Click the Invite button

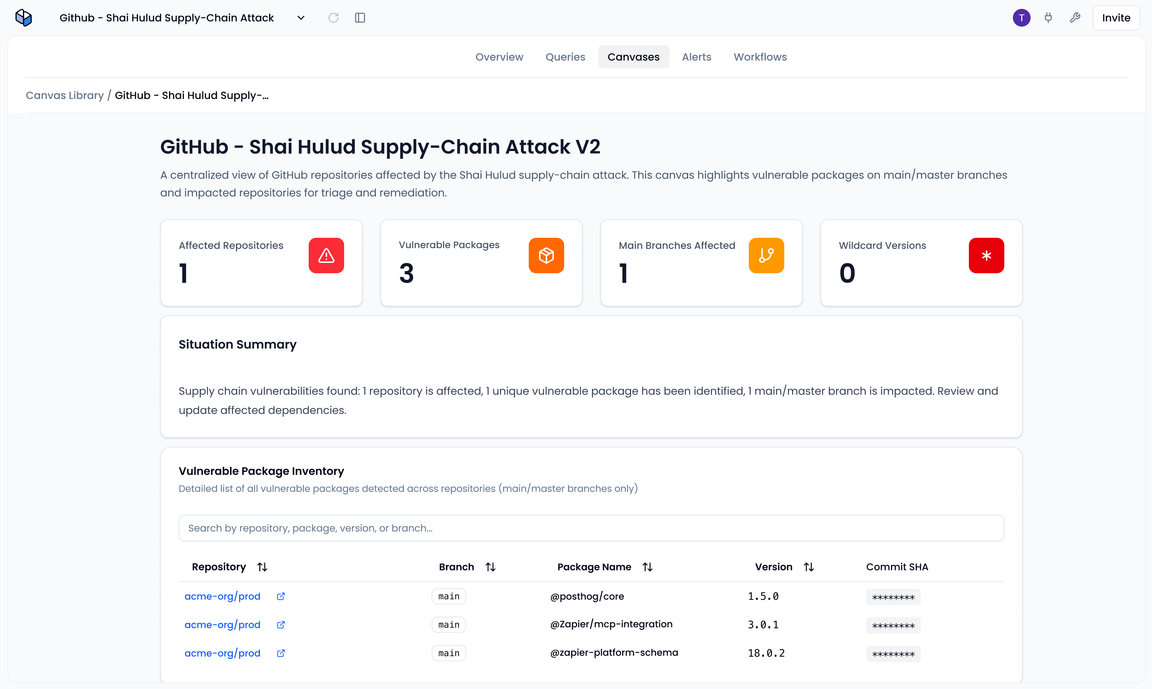(x=1115, y=17)
